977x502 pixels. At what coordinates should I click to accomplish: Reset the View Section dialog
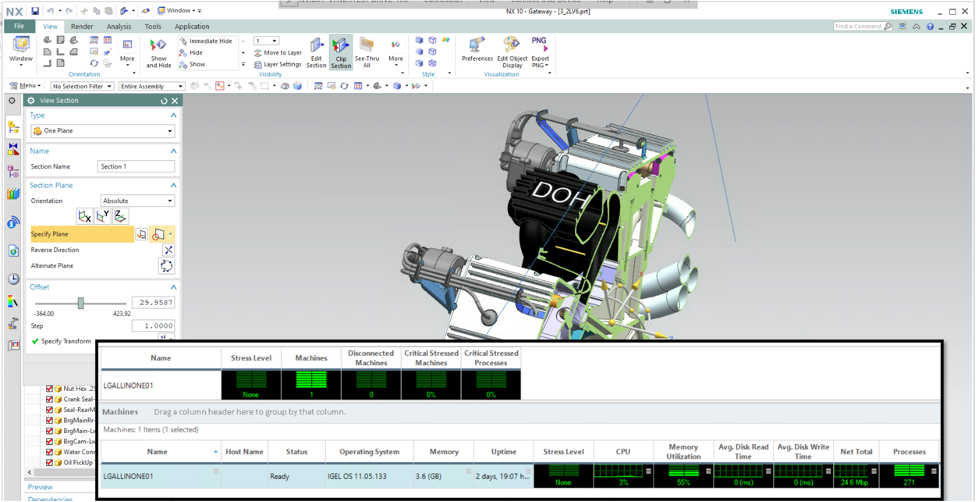coord(164,101)
